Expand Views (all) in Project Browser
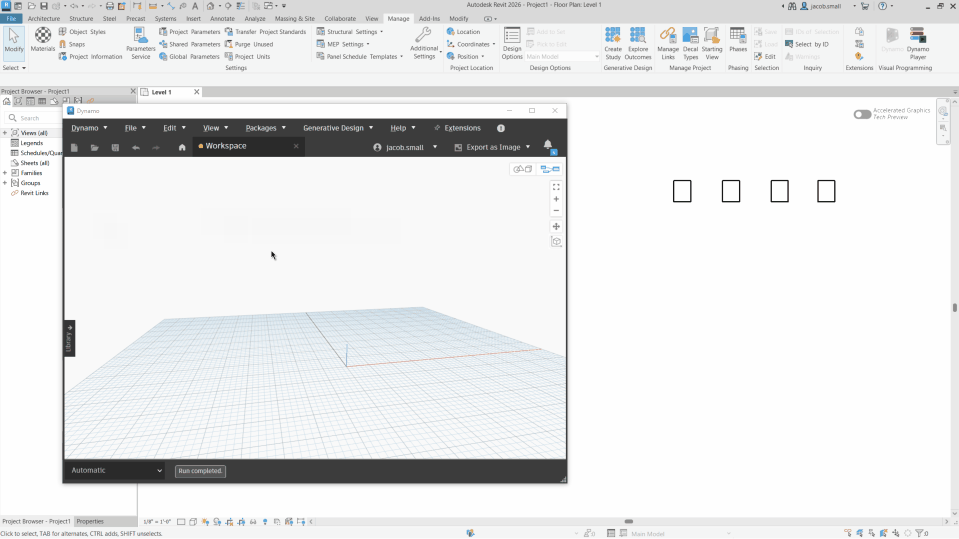 (5, 133)
